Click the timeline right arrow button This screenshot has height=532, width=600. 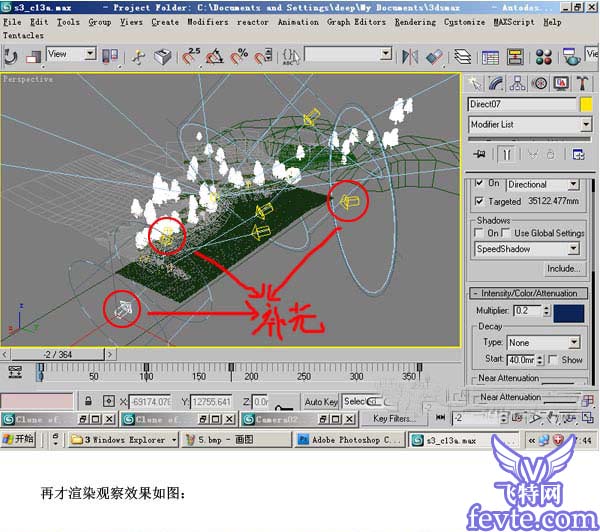click(110, 354)
